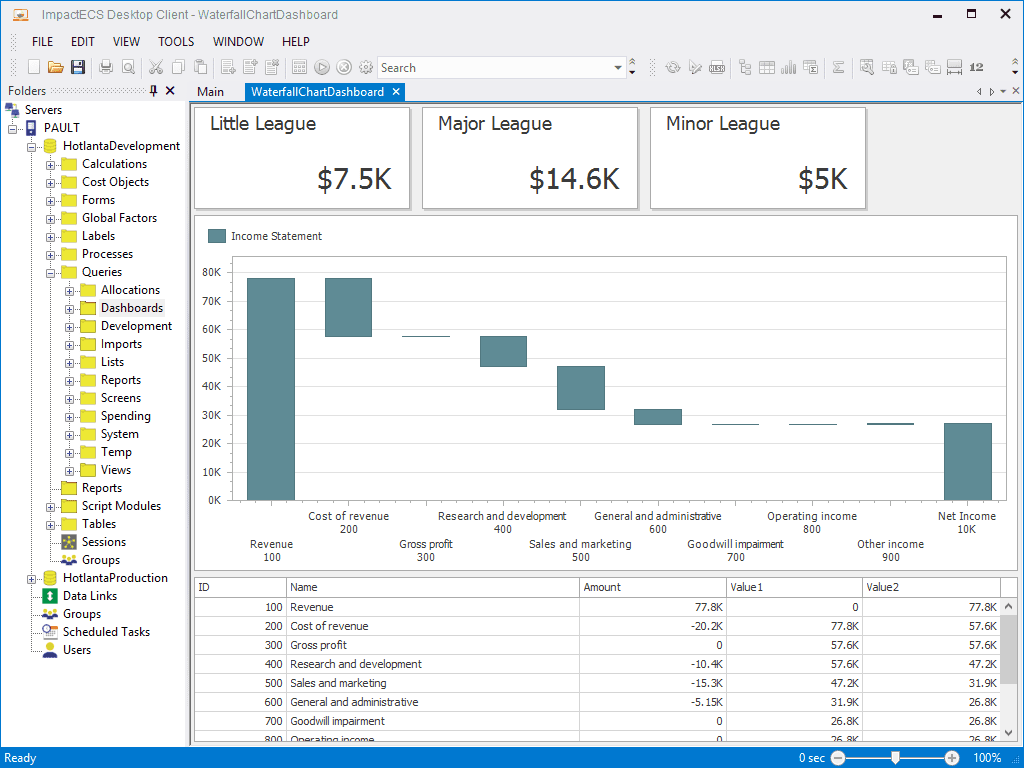Click the Save floppy disk icon
This screenshot has width=1024, height=768.
coord(77,67)
